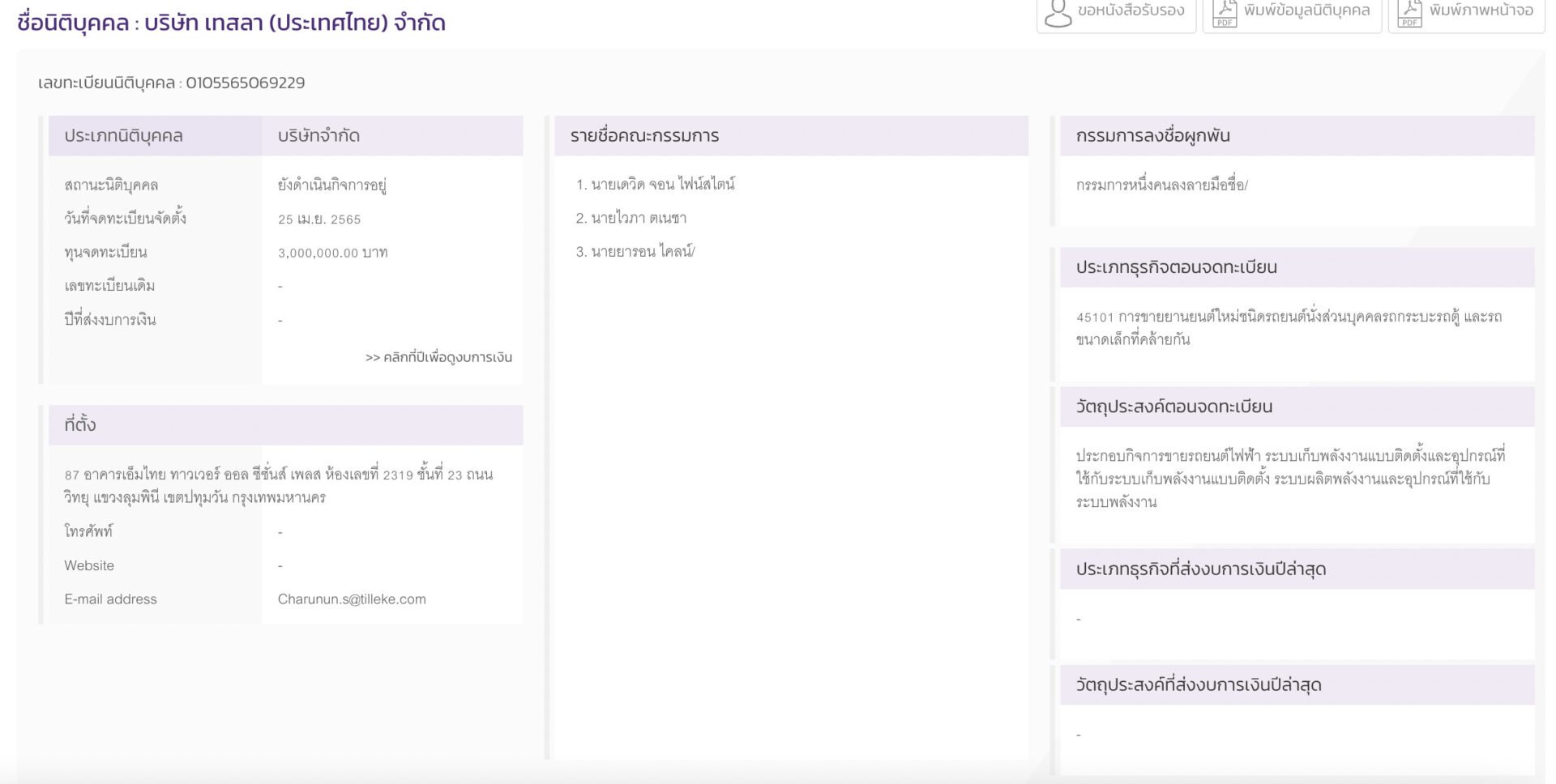Click the รายชื่อคณะกรรมการ header
The height and width of the screenshot is (784, 1556).
tap(791, 135)
